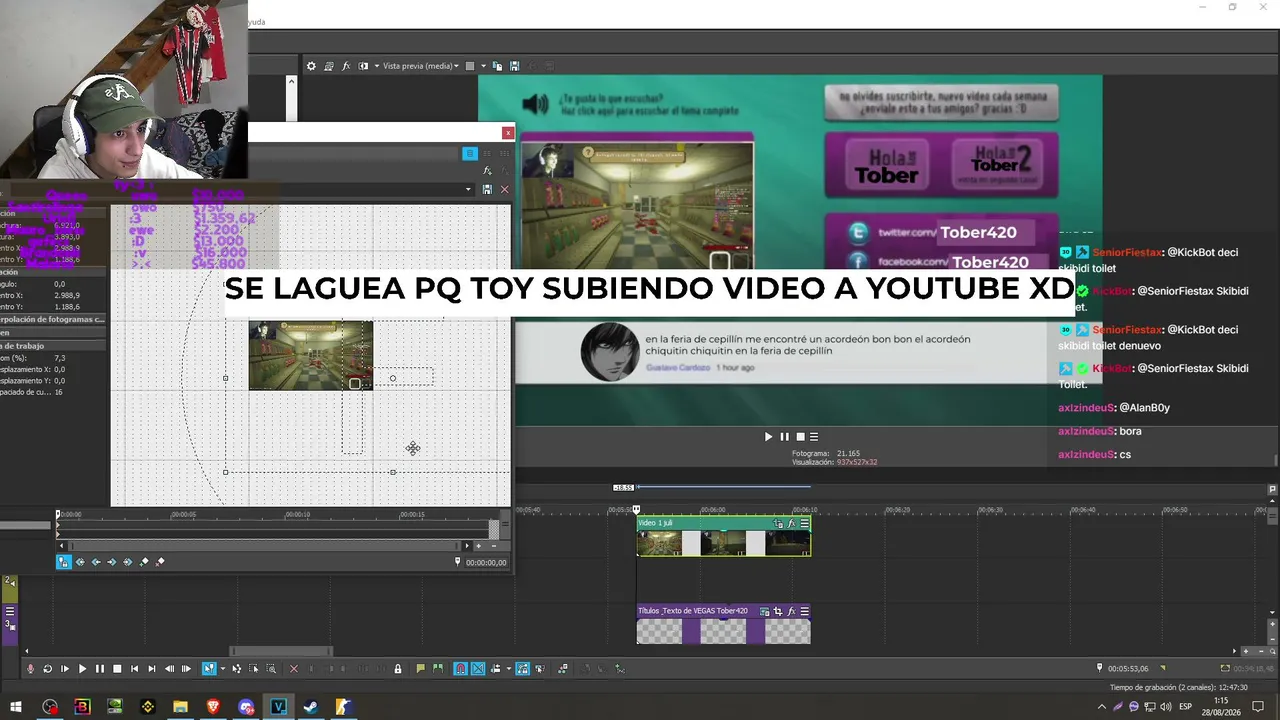Open the Video 1 juli clip menu button
Screen dimensions: 1280x720
pyautogui.click(x=804, y=523)
